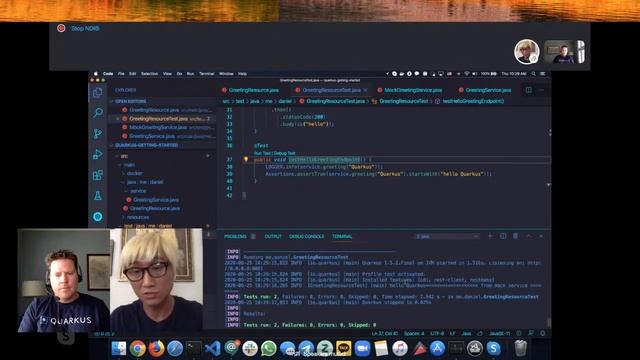Open the OUTPUT panel tab
Viewport: 640px width, 360px height.
coord(273,236)
